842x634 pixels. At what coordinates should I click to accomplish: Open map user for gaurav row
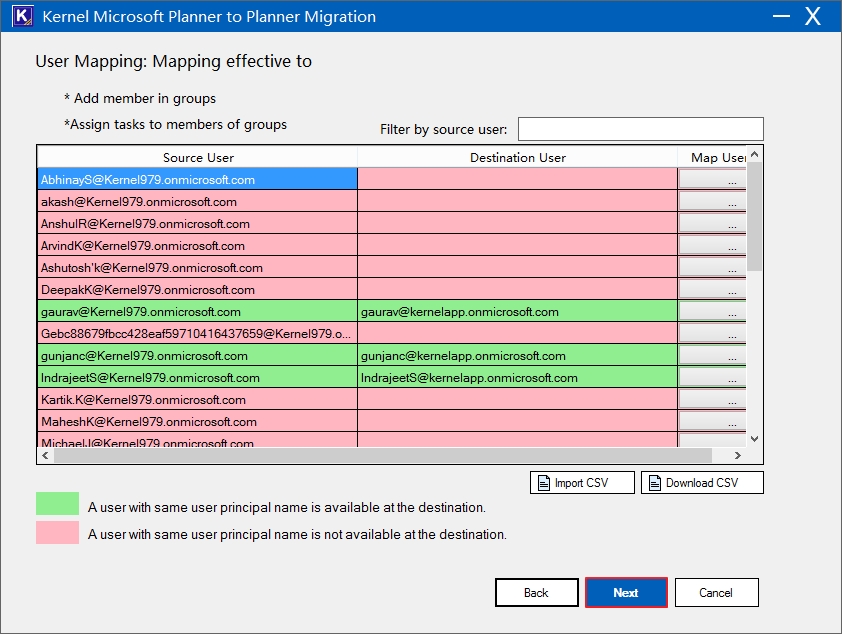pos(712,311)
